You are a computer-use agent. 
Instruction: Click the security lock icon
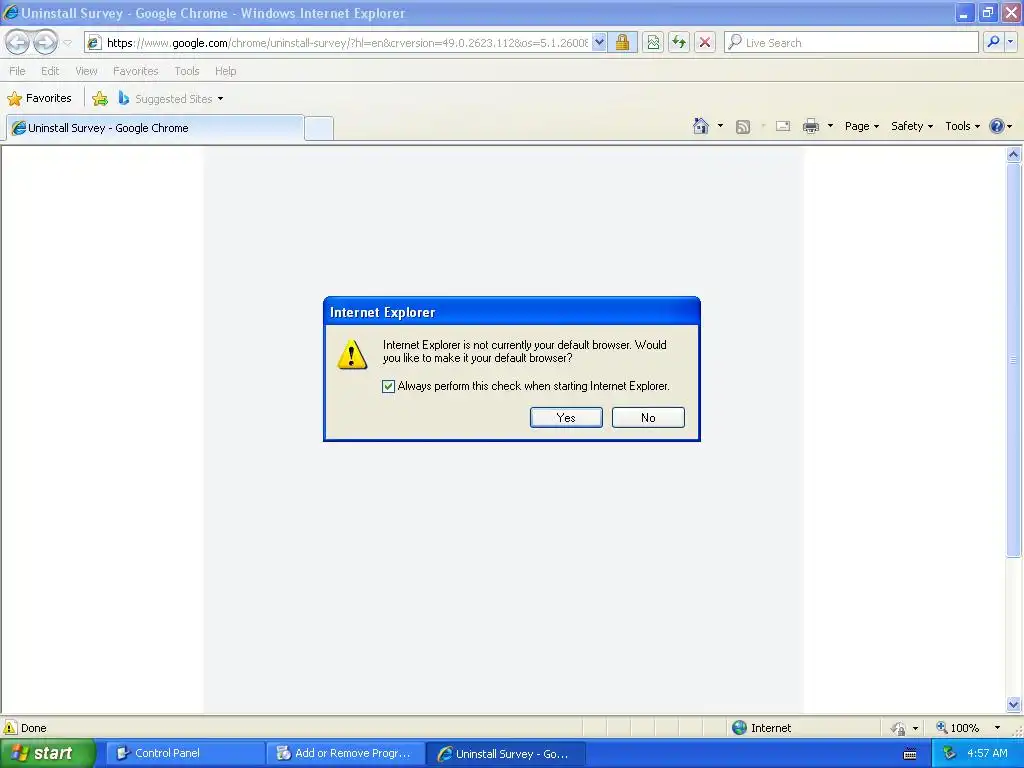(x=622, y=43)
